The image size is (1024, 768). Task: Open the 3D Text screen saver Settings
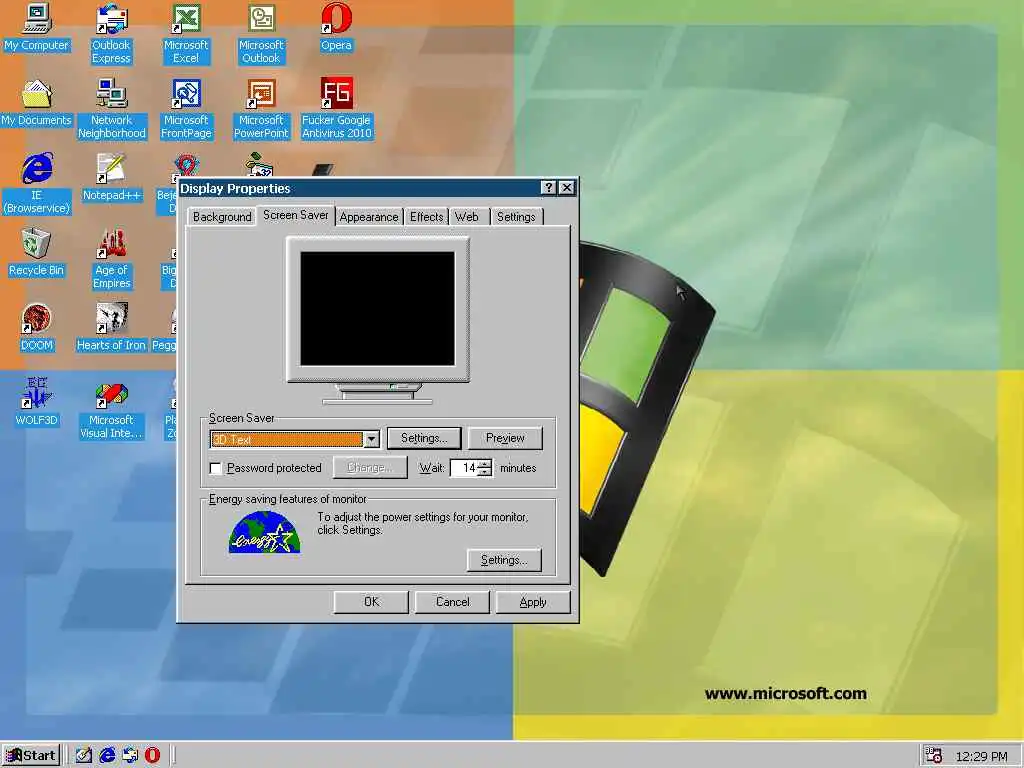point(424,438)
